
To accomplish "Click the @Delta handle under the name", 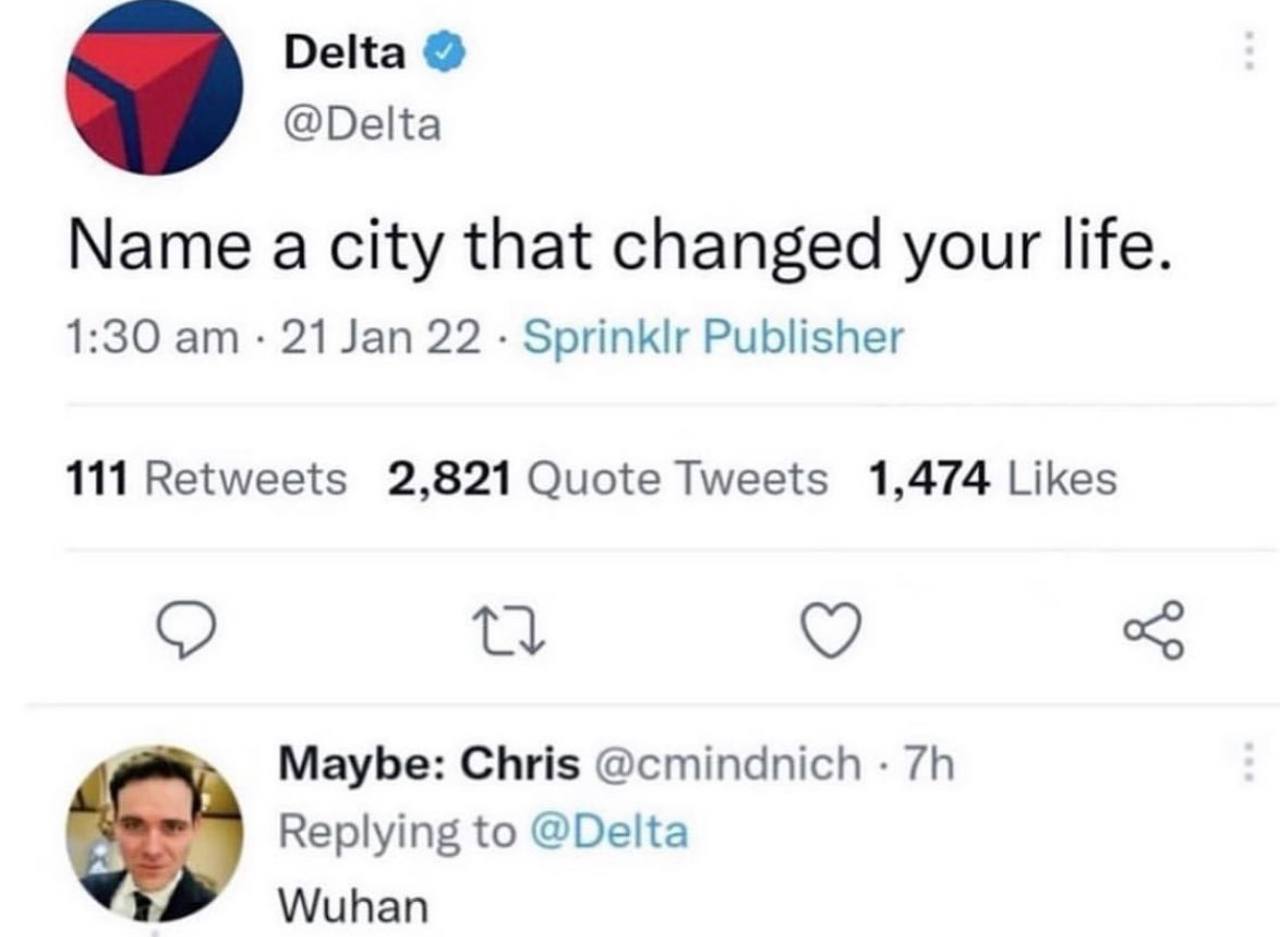I will coord(363,124).
